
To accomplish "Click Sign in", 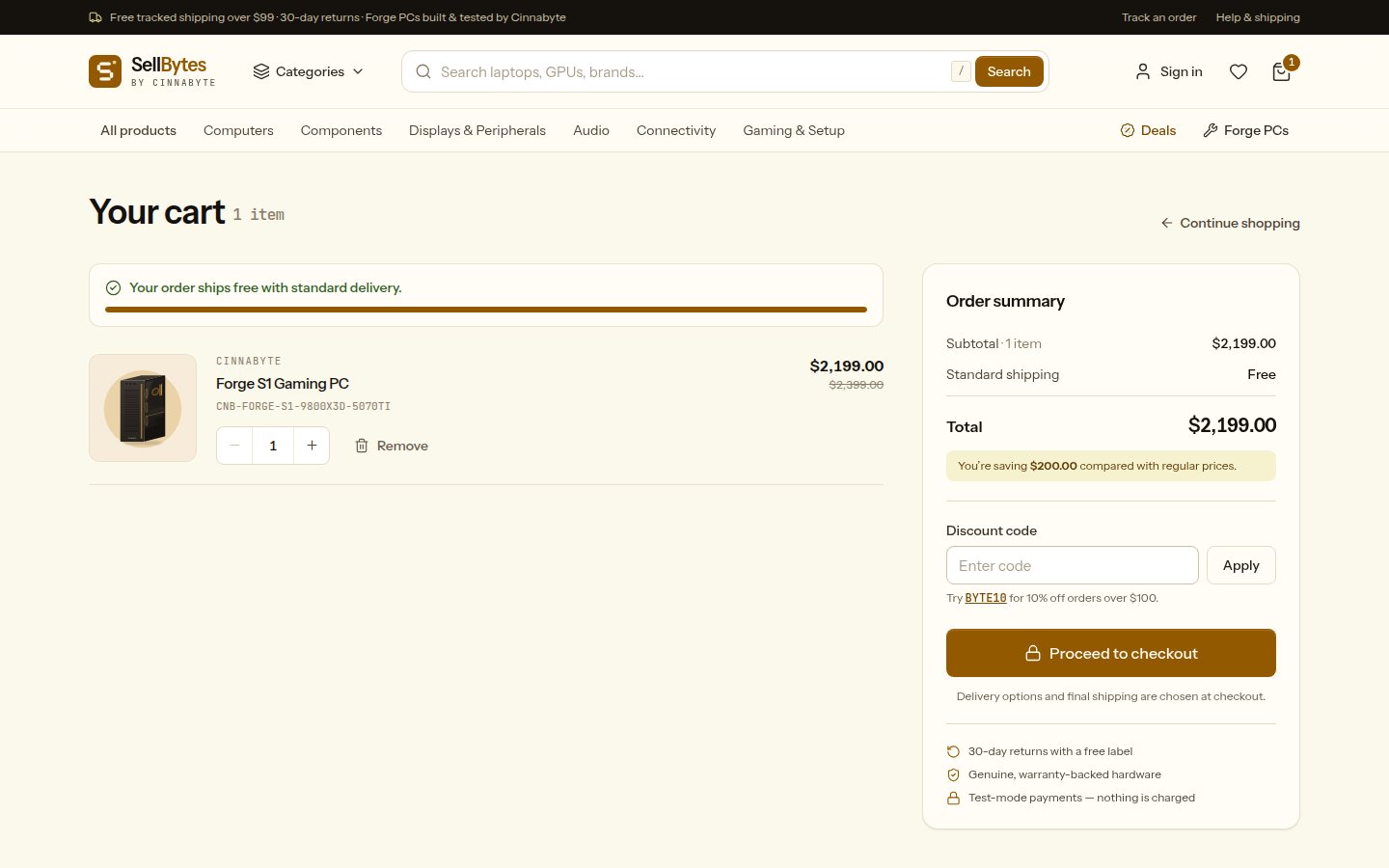I will [1168, 71].
